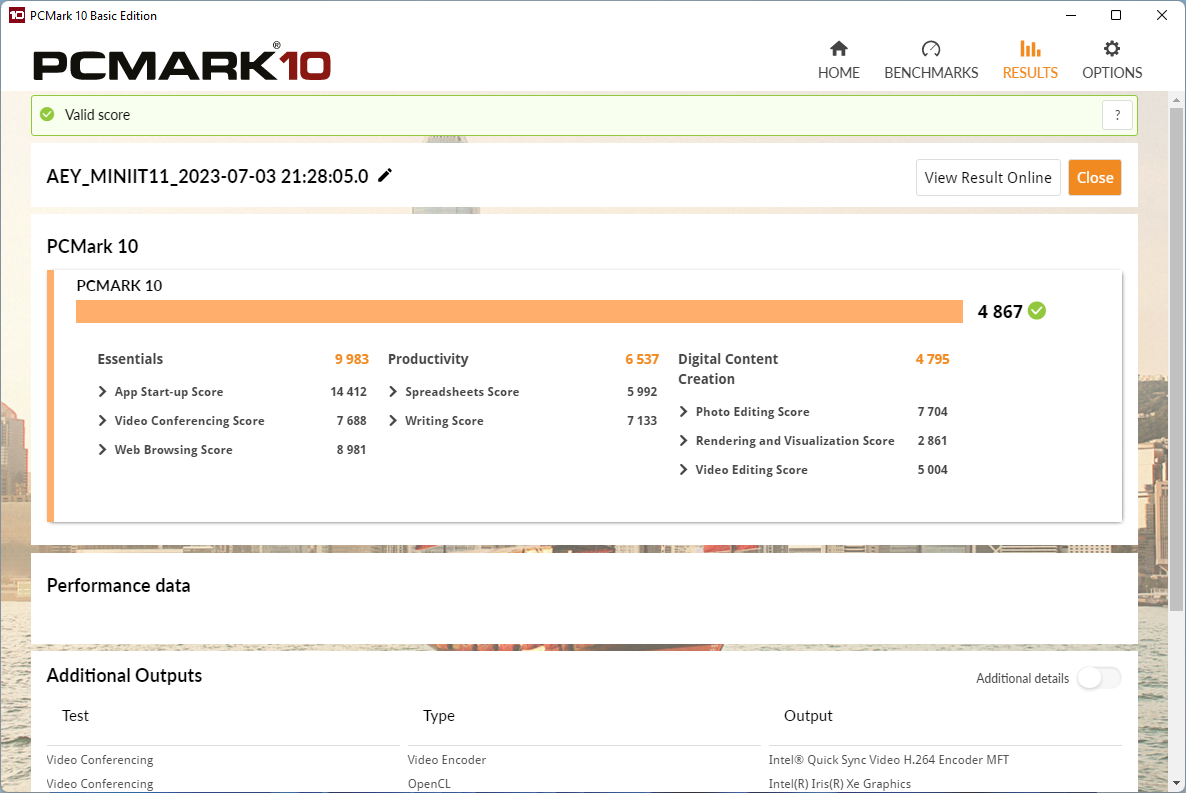Open the question mark help button
This screenshot has width=1186, height=793.
[1117, 115]
